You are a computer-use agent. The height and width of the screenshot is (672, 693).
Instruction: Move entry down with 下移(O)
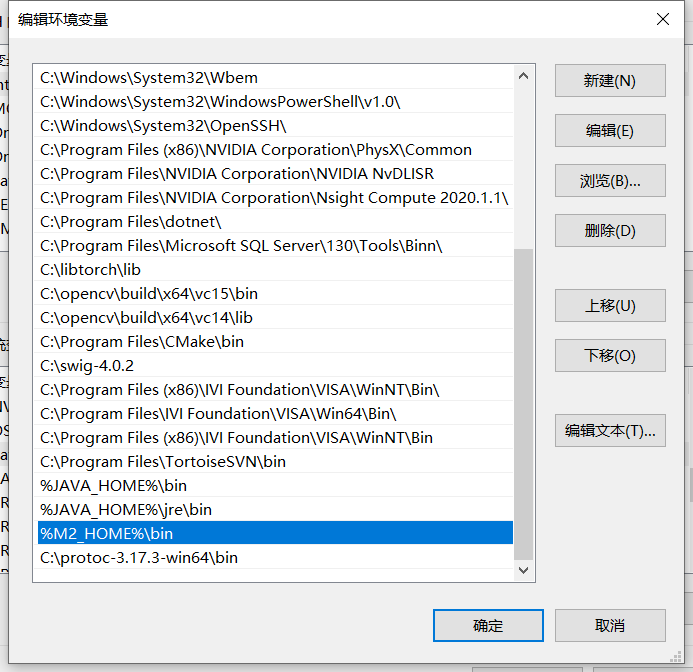coord(610,355)
